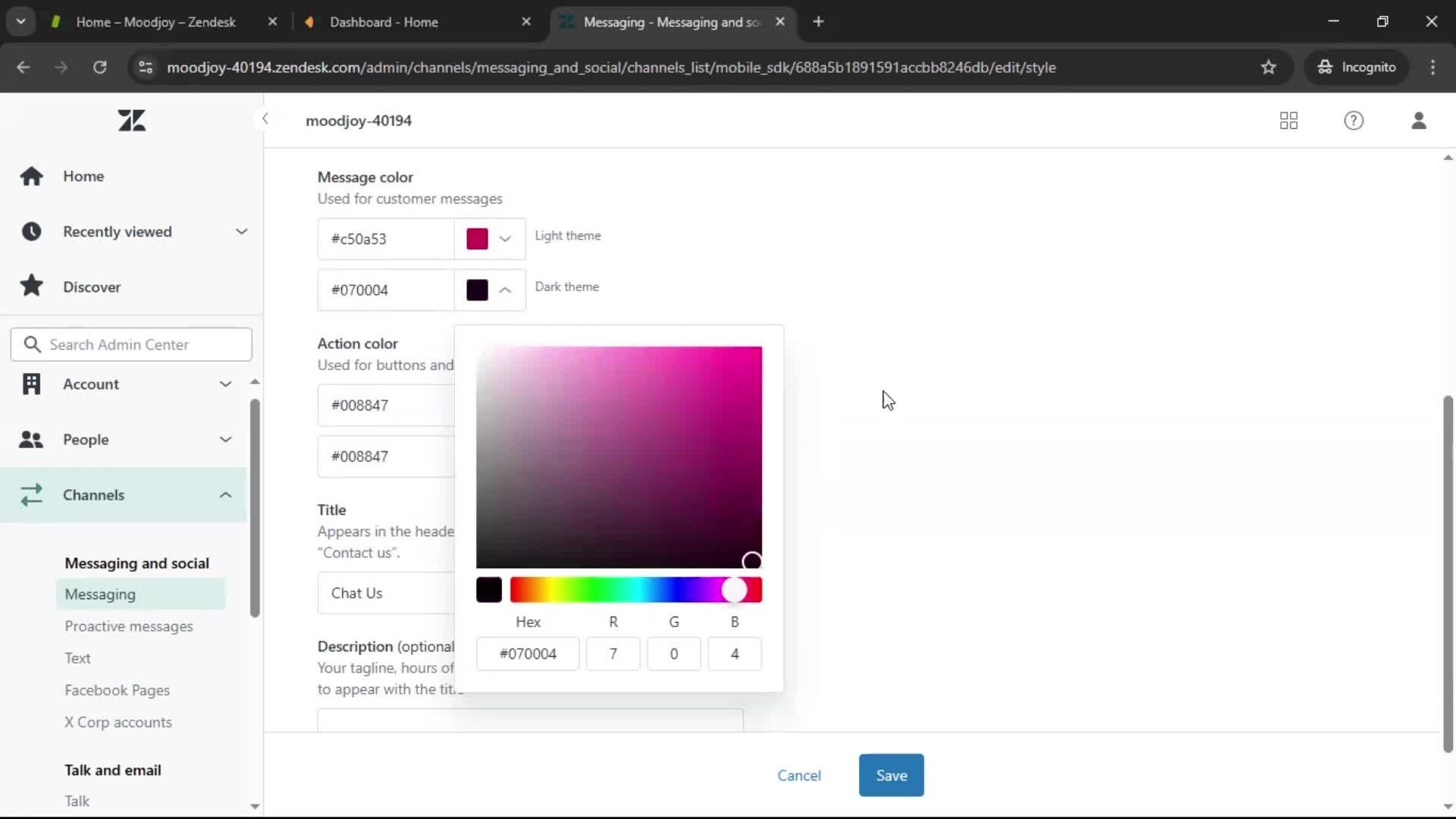Click the Hex input field in picker
This screenshot has width=1456, height=819.
[528, 654]
